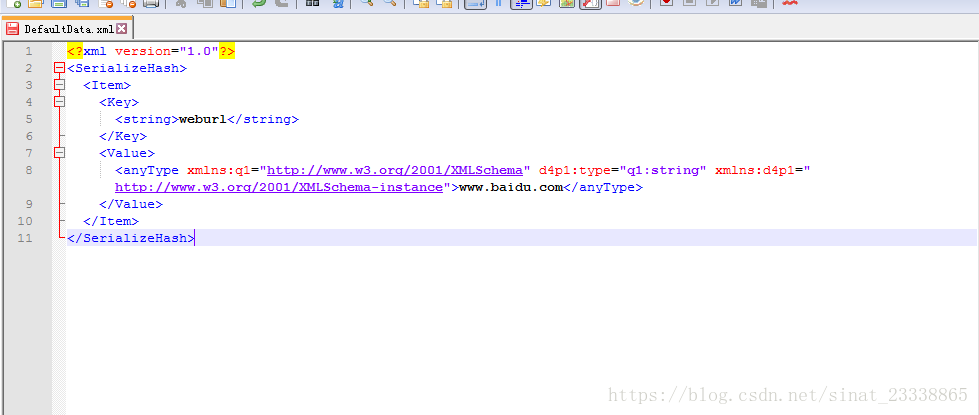The image size is (979, 415).
Task: Collapse the Item node fold marker
Action: pyautogui.click(x=59, y=85)
